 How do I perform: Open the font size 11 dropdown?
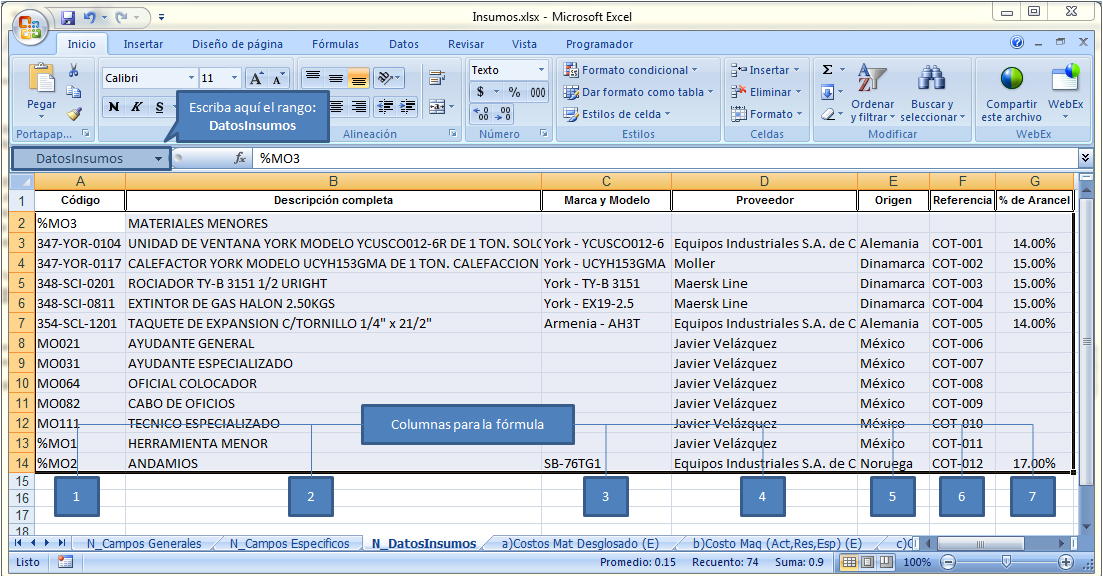click(x=235, y=78)
